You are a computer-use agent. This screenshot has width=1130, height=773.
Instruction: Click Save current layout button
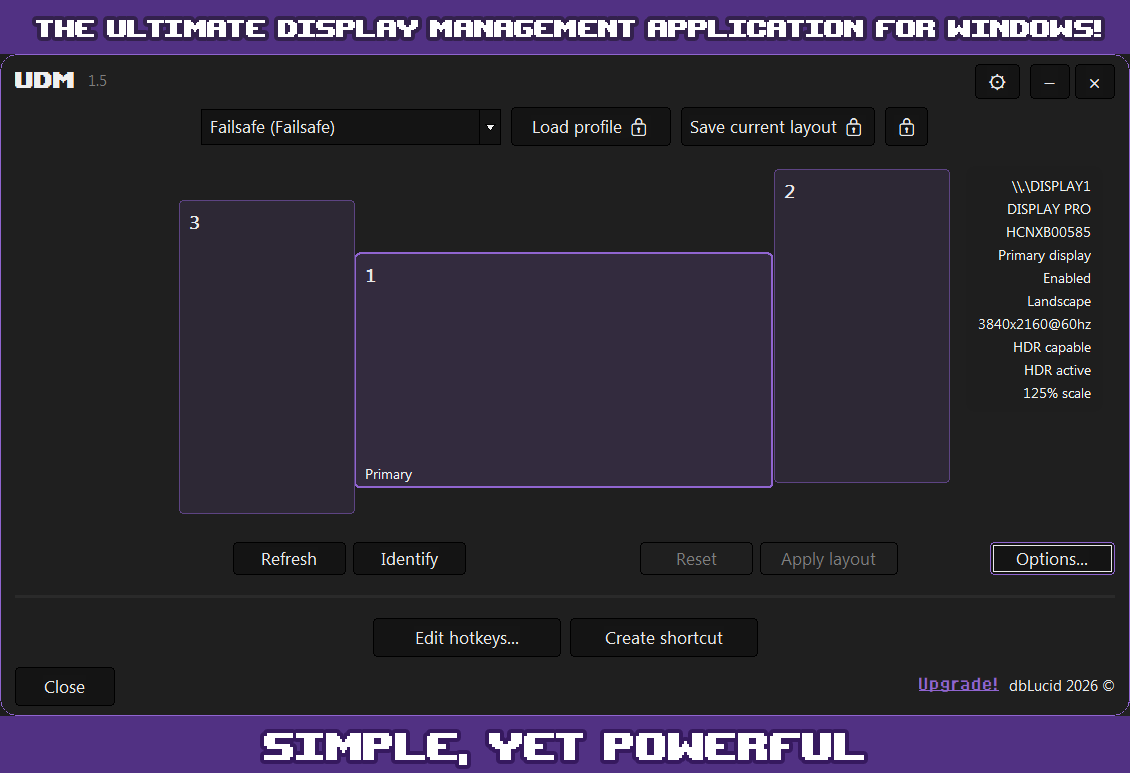coord(777,127)
